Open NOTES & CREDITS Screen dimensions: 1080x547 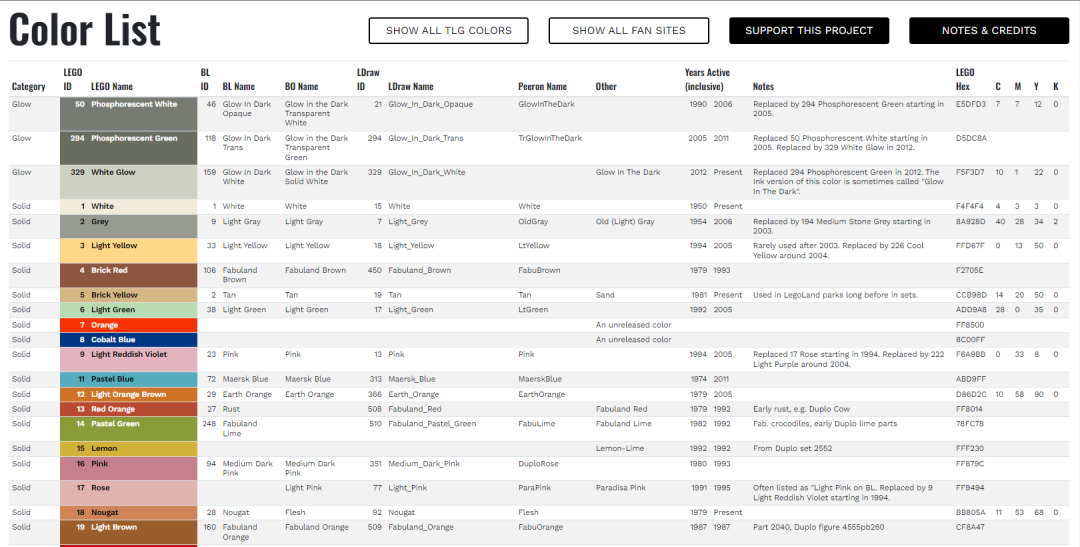coord(989,30)
